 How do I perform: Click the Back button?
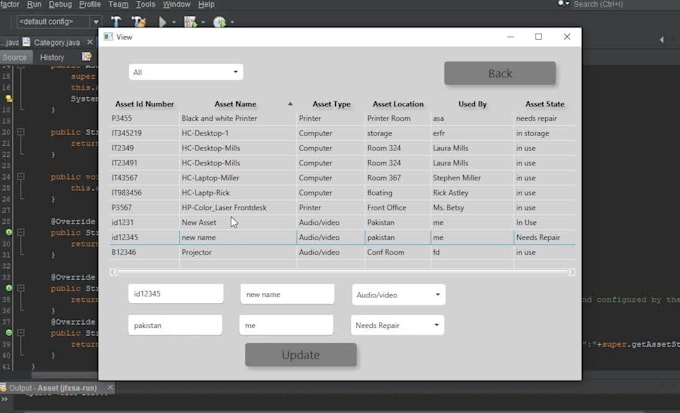(x=499, y=73)
